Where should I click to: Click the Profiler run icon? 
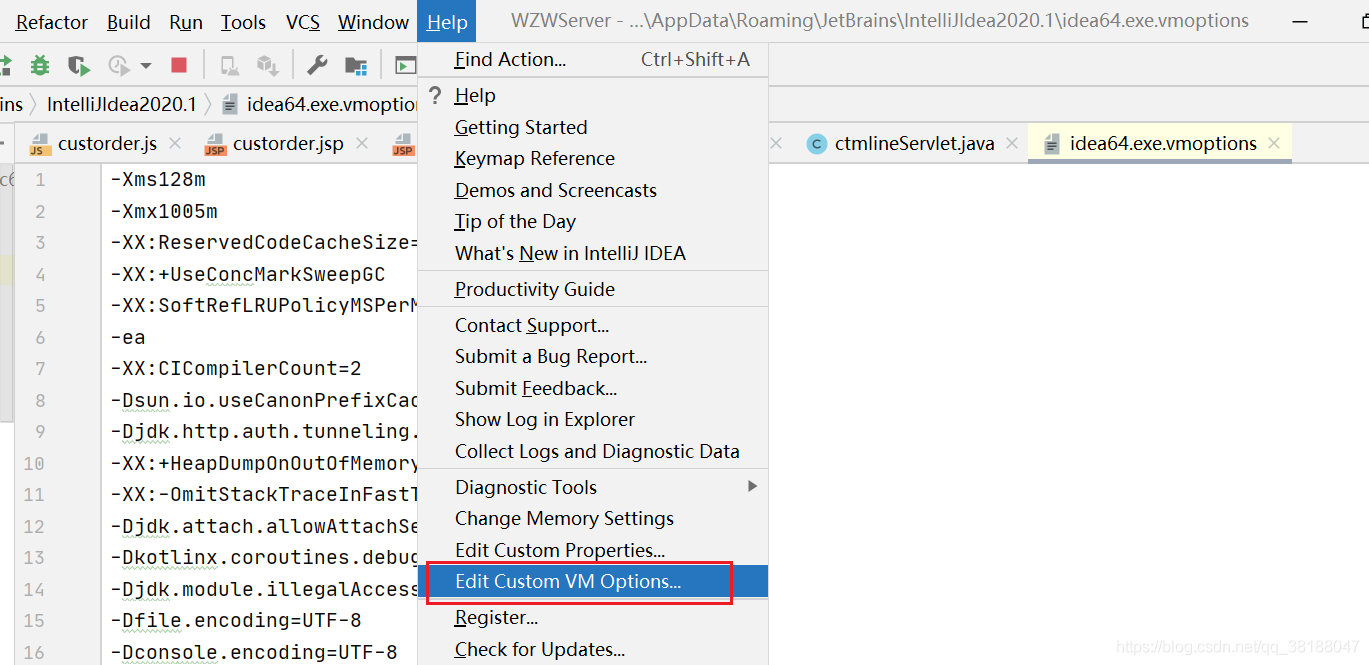[x=119, y=66]
